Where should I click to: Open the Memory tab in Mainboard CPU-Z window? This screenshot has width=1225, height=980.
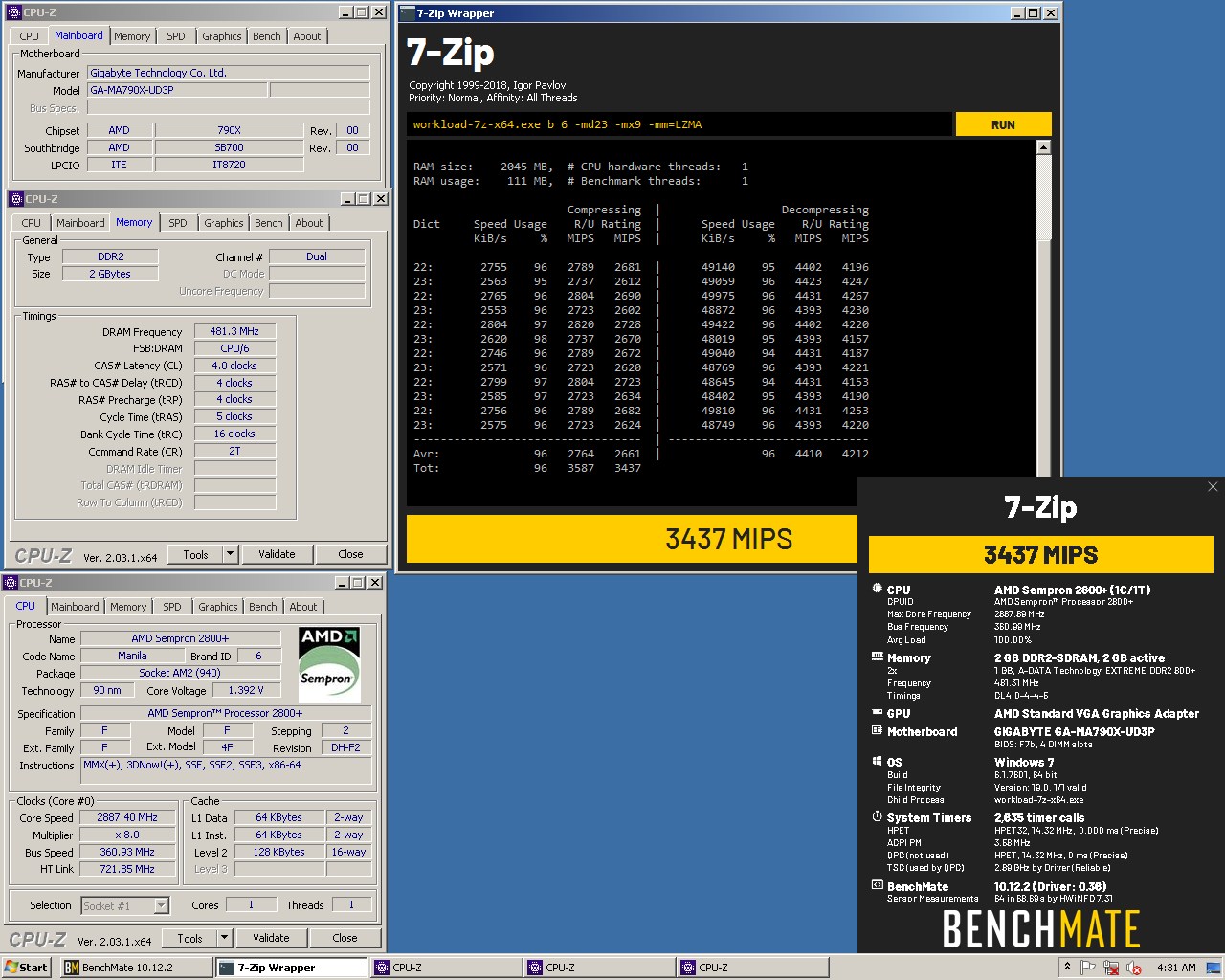[x=132, y=36]
